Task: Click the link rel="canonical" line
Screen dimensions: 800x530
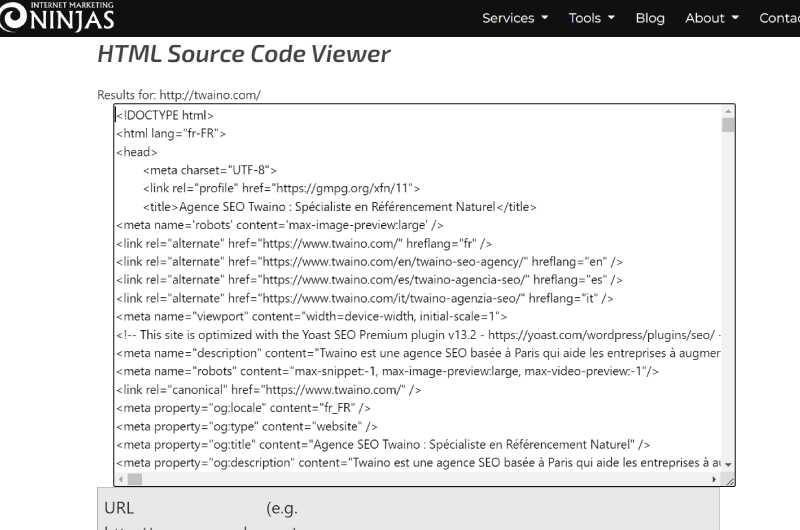Action: click(x=268, y=390)
